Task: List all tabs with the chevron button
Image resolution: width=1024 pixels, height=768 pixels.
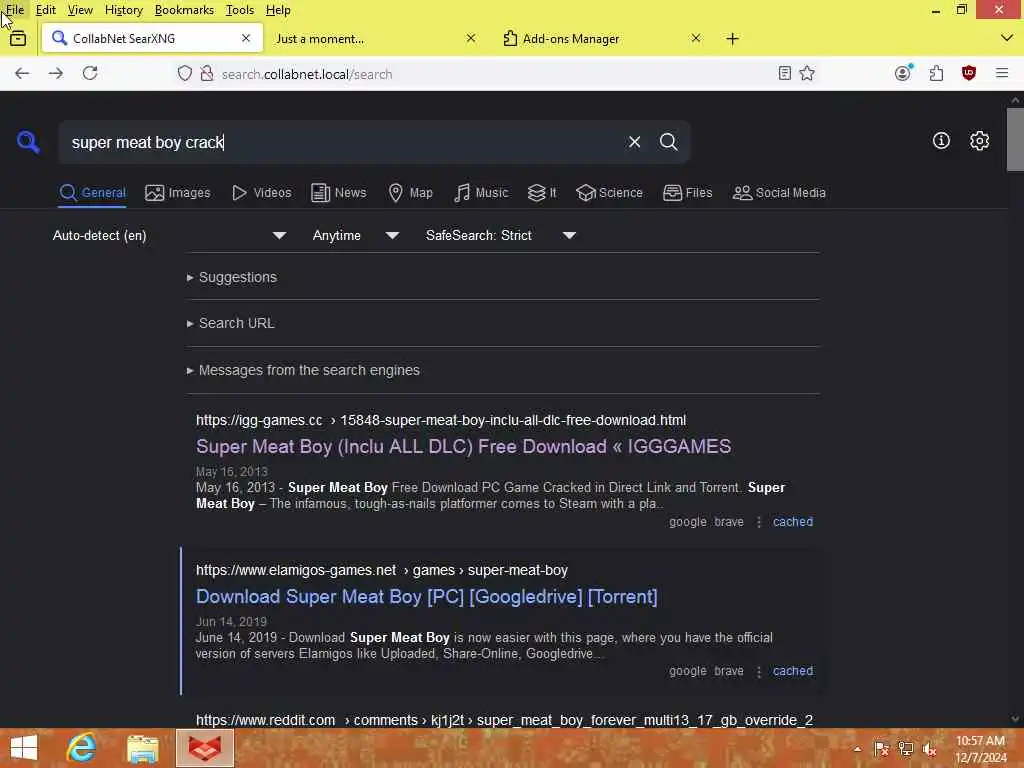Action: click(1006, 38)
